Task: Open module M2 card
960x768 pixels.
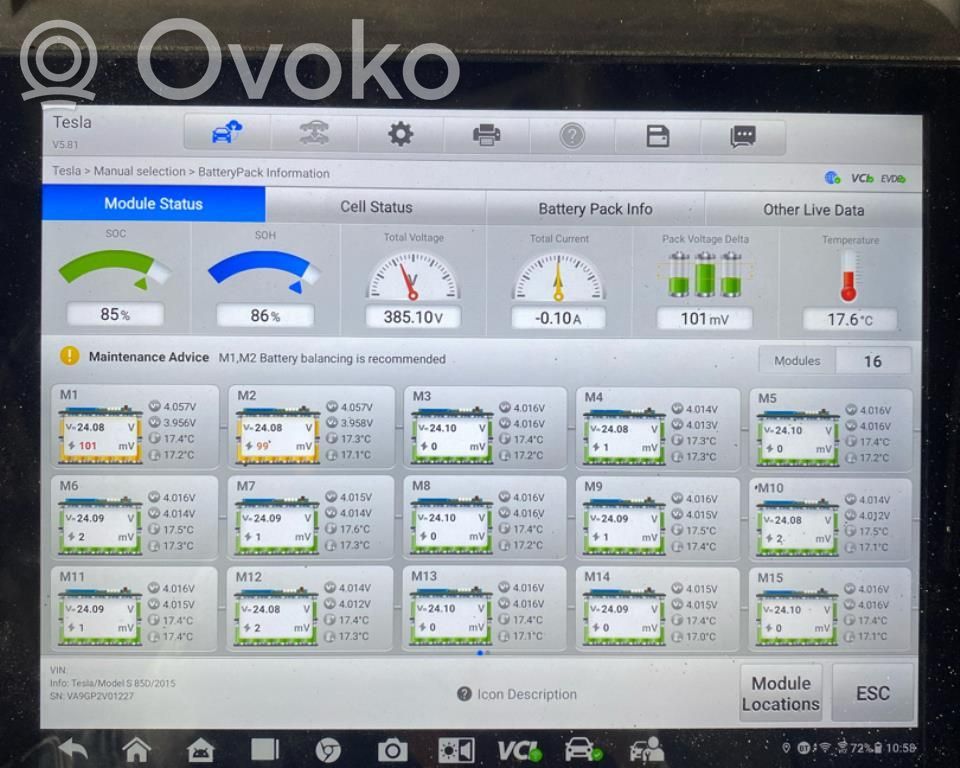Action: [x=311, y=427]
